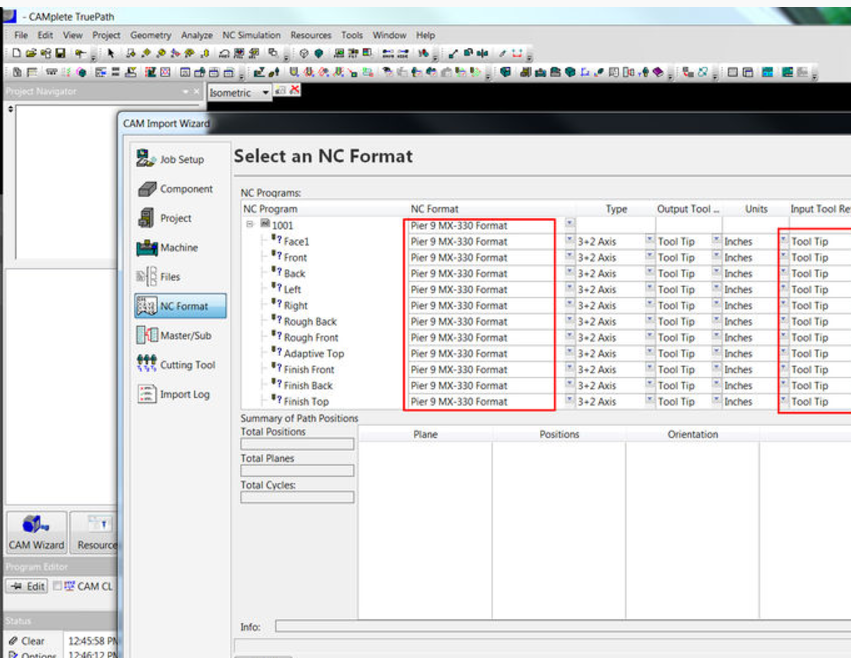Open NC Format dropdown for Finish Top row

click(x=569, y=400)
